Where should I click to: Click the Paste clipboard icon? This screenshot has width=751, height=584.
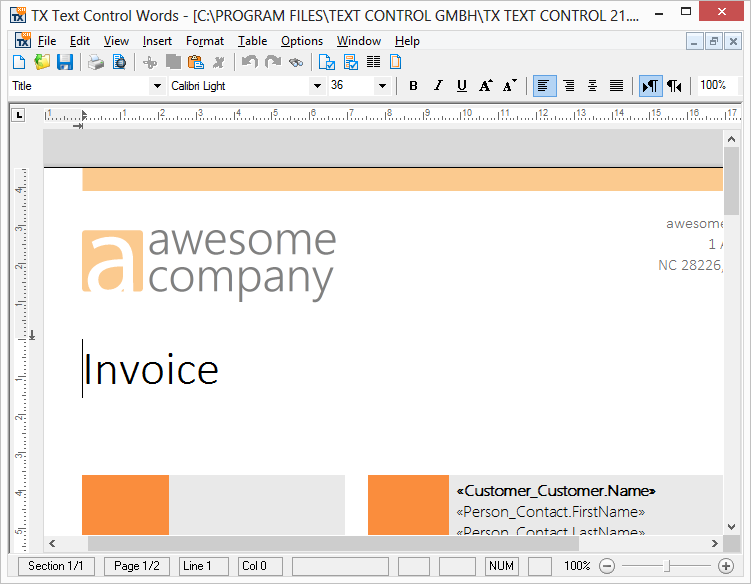(196, 62)
